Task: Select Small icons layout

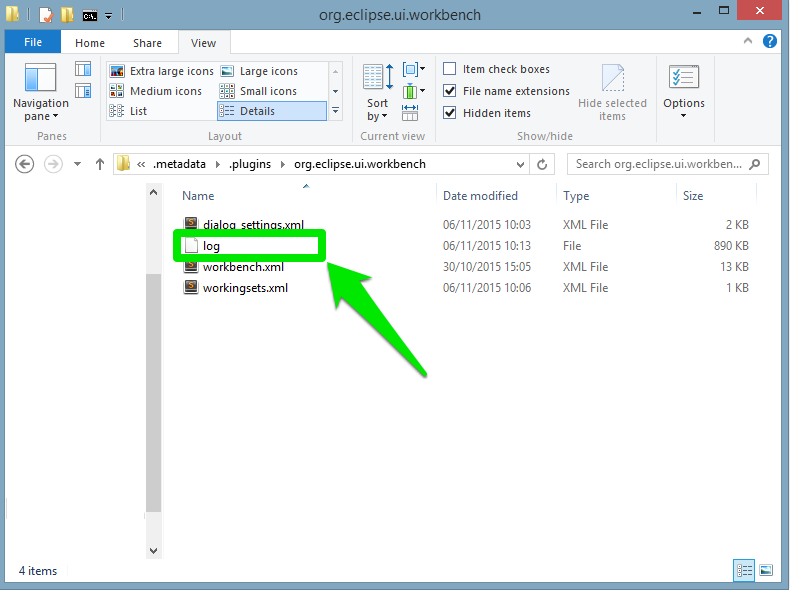Action: (258, 91)
